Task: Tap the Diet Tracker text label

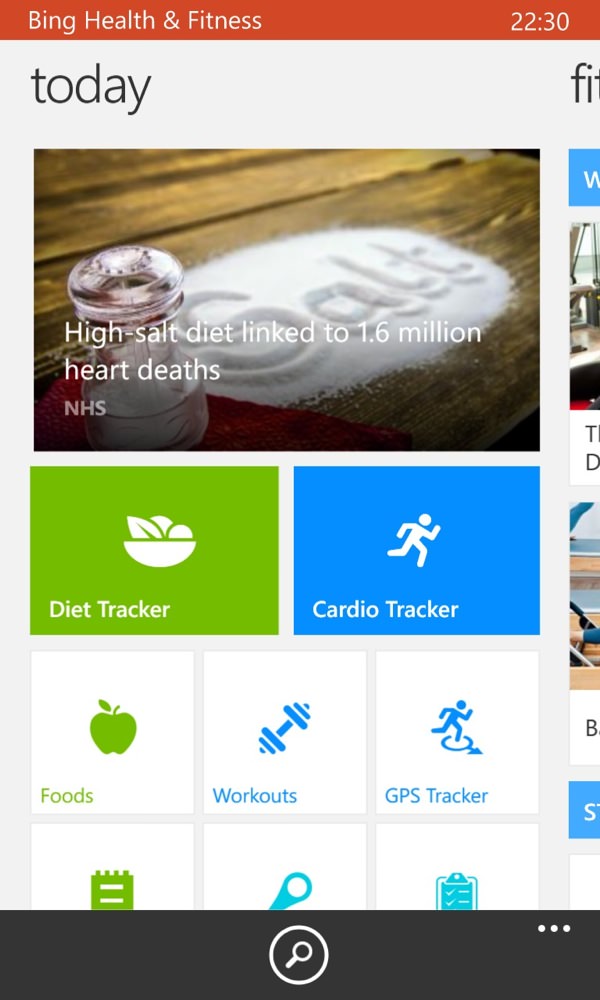Action: [110, 609]
